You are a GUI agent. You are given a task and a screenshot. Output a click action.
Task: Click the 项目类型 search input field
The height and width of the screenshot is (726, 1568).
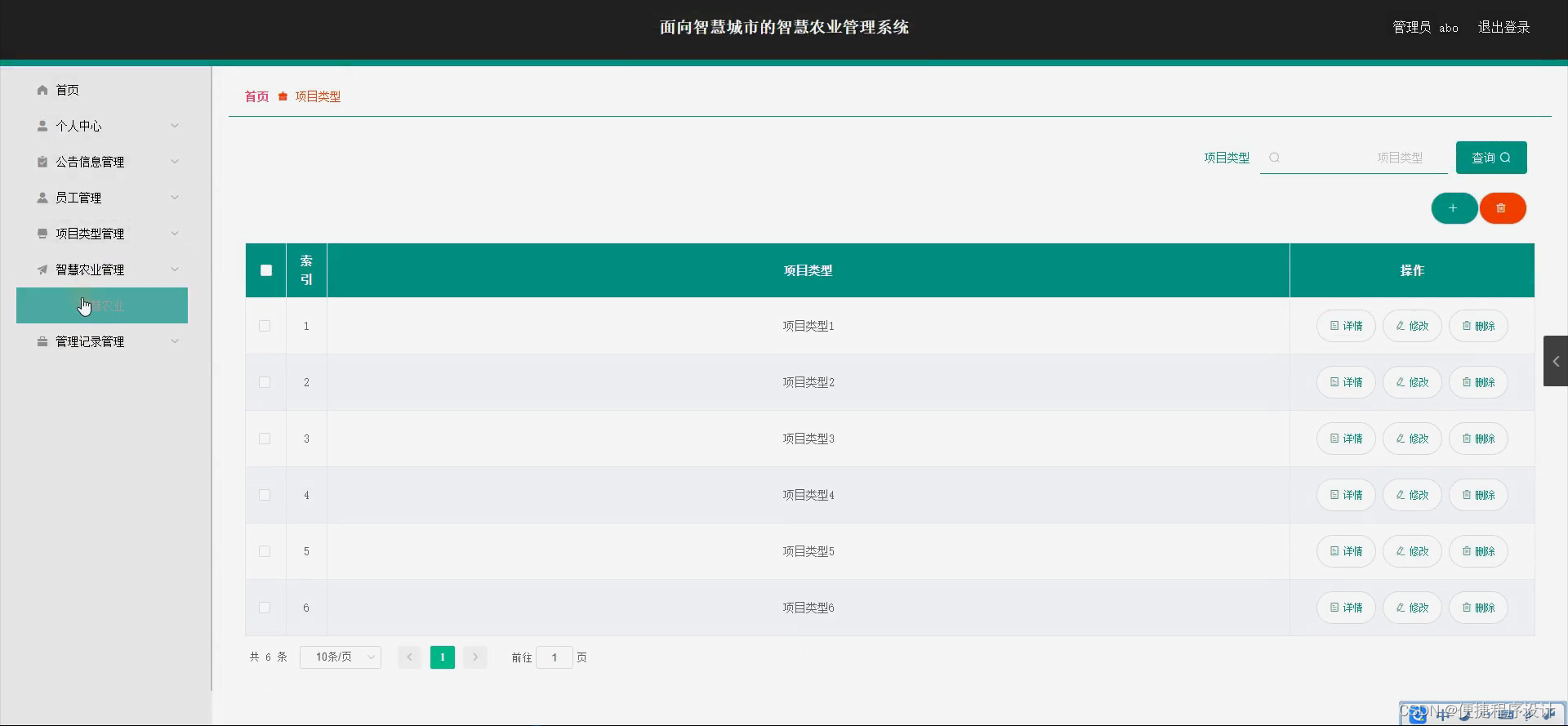coord(1354,158)
